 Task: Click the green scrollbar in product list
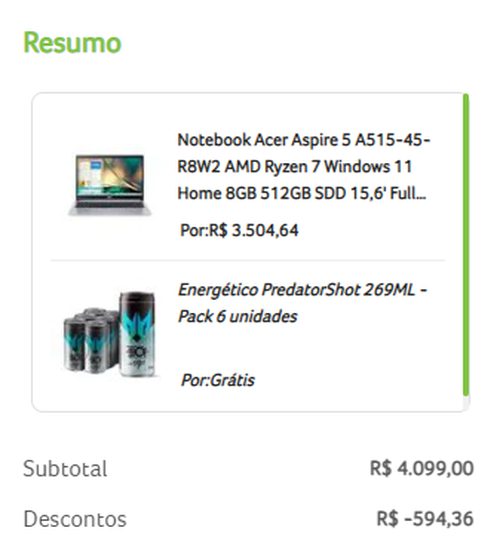(466, 244)
